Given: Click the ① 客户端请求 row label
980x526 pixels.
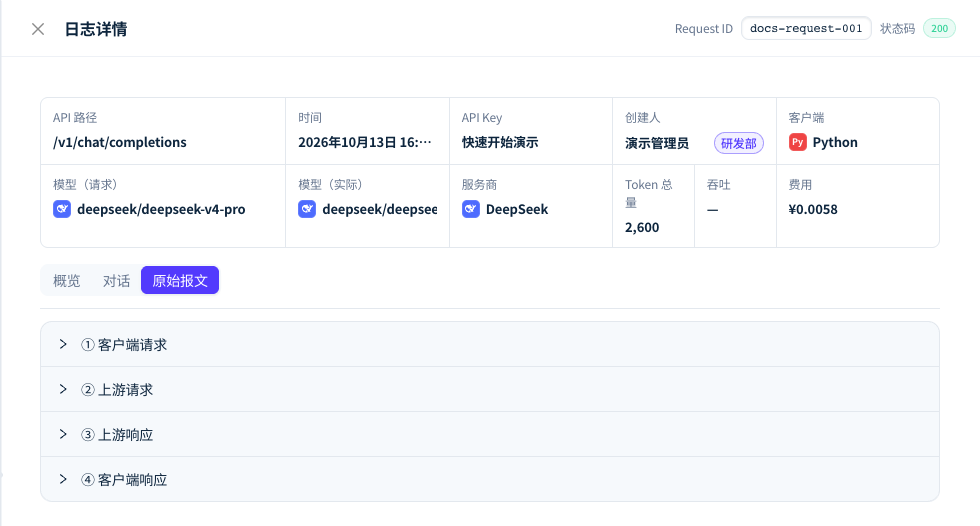Looking at the screenshot, I should pyautogui.click(x=124, y=345).
